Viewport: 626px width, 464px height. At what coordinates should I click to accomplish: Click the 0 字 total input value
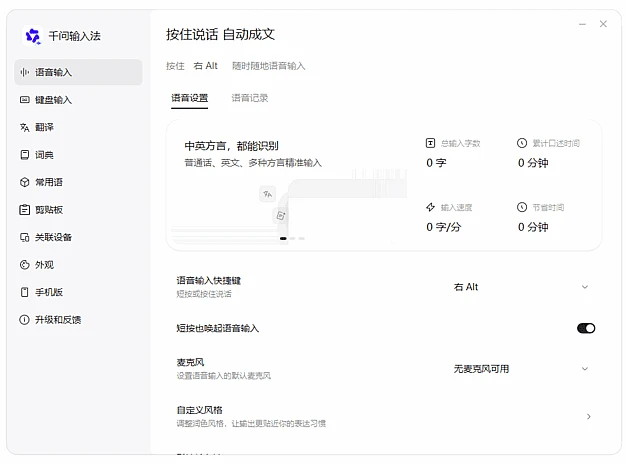pyautogui.click(x=436, y=163)
